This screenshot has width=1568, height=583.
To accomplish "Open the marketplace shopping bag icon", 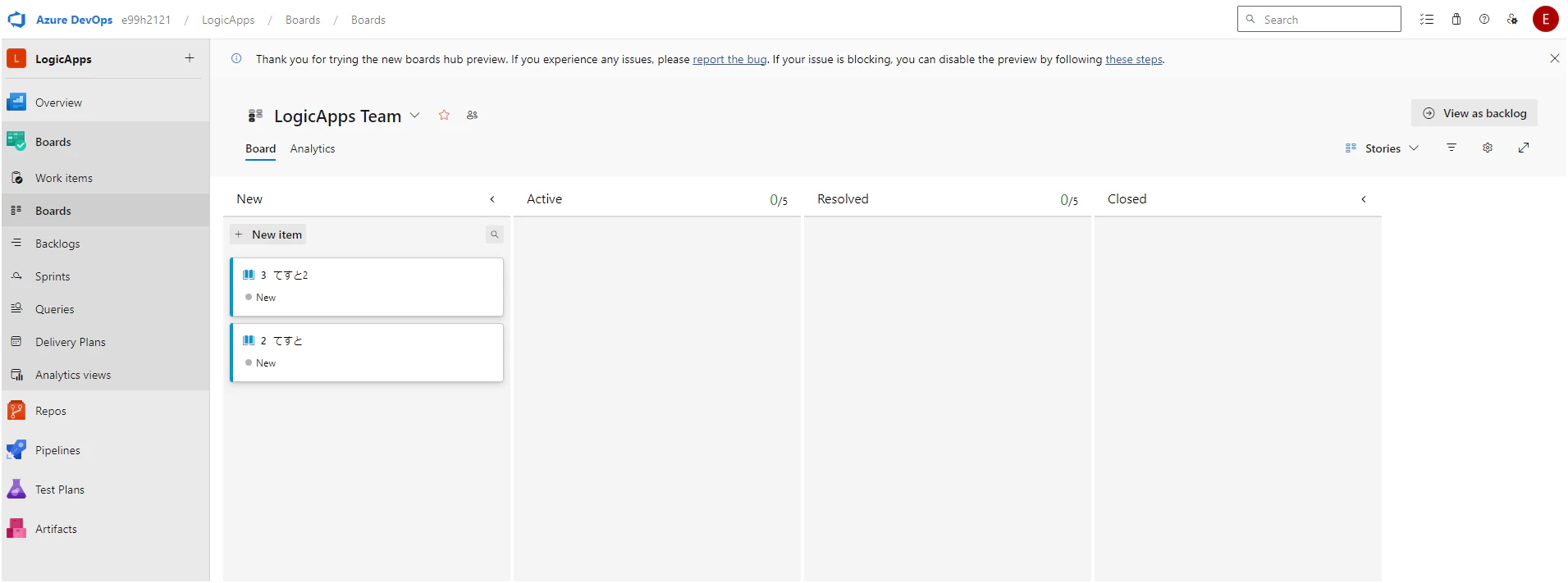I will tap(1456, 19).
